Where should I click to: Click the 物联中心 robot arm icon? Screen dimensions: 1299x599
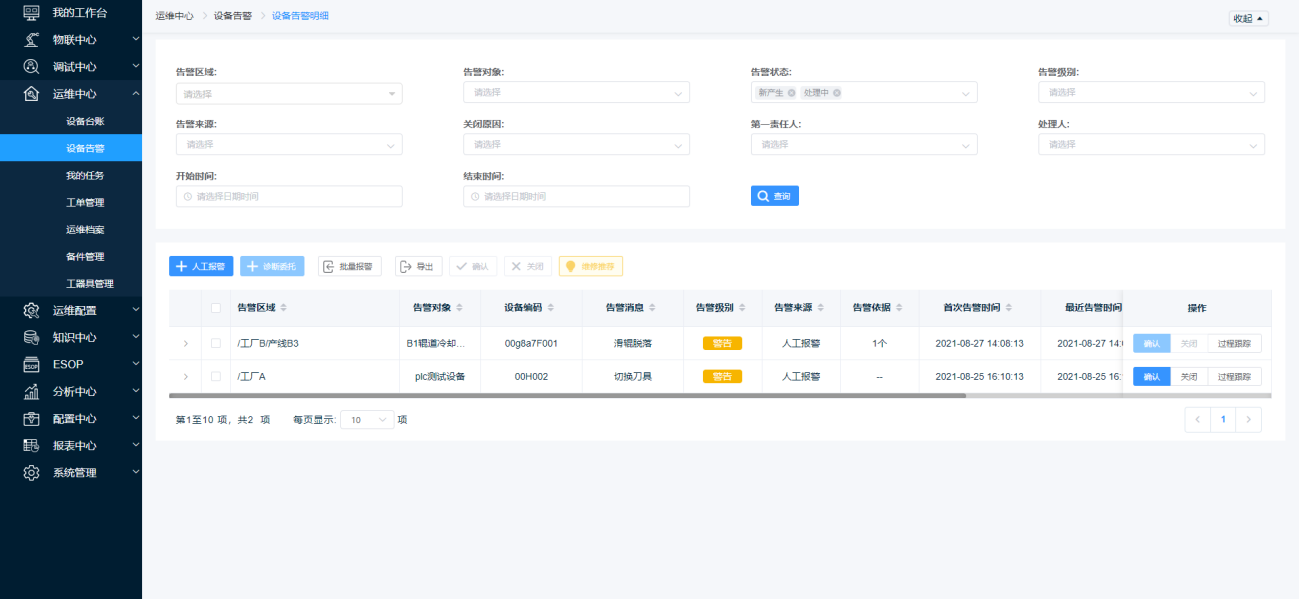pyautogui.click(x=31, y=40)
